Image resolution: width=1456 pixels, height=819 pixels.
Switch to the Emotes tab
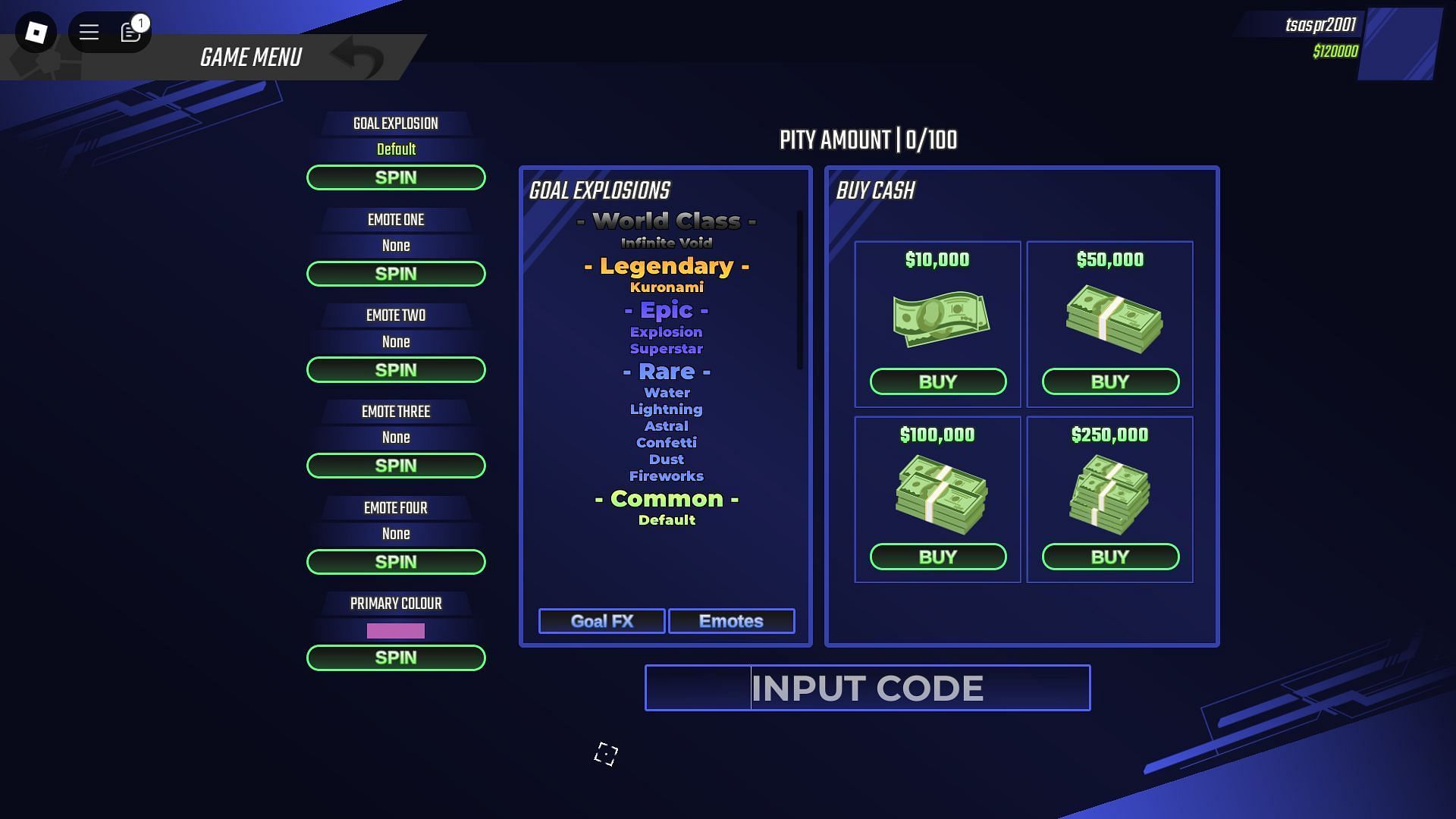click(731, 620)
